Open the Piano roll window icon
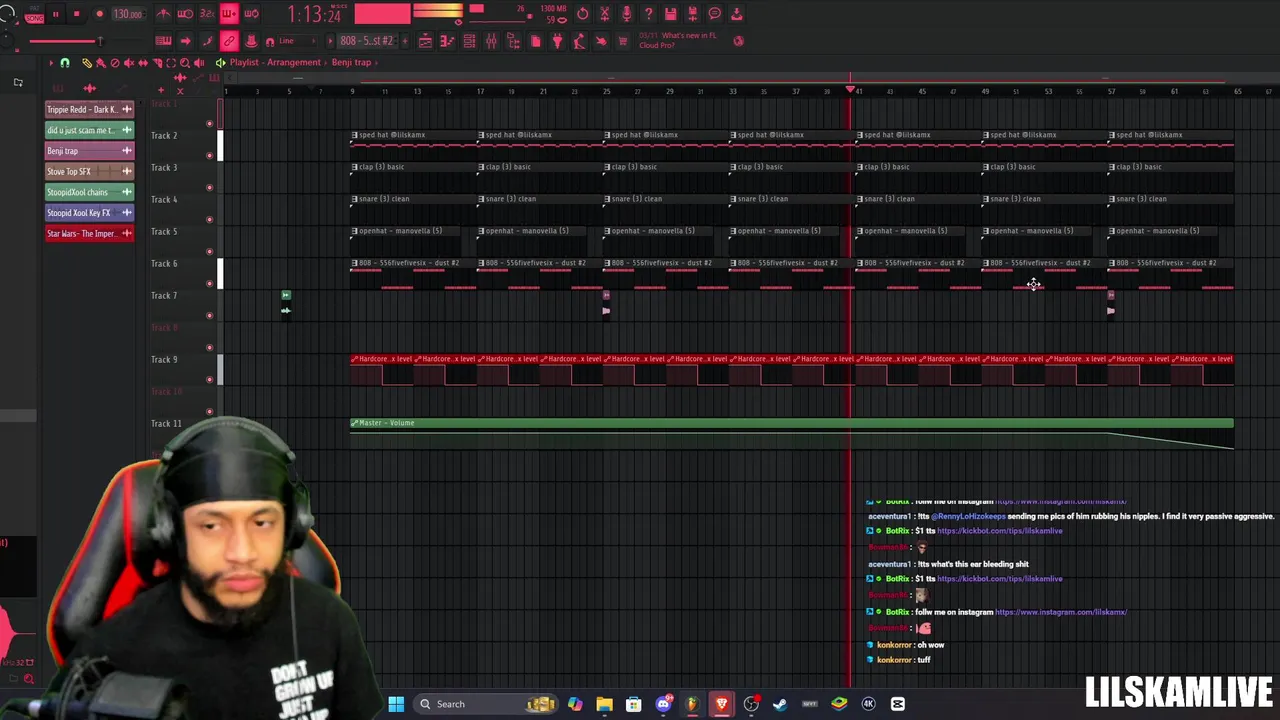The image size is (1280, 720). [x=447, y=41]
